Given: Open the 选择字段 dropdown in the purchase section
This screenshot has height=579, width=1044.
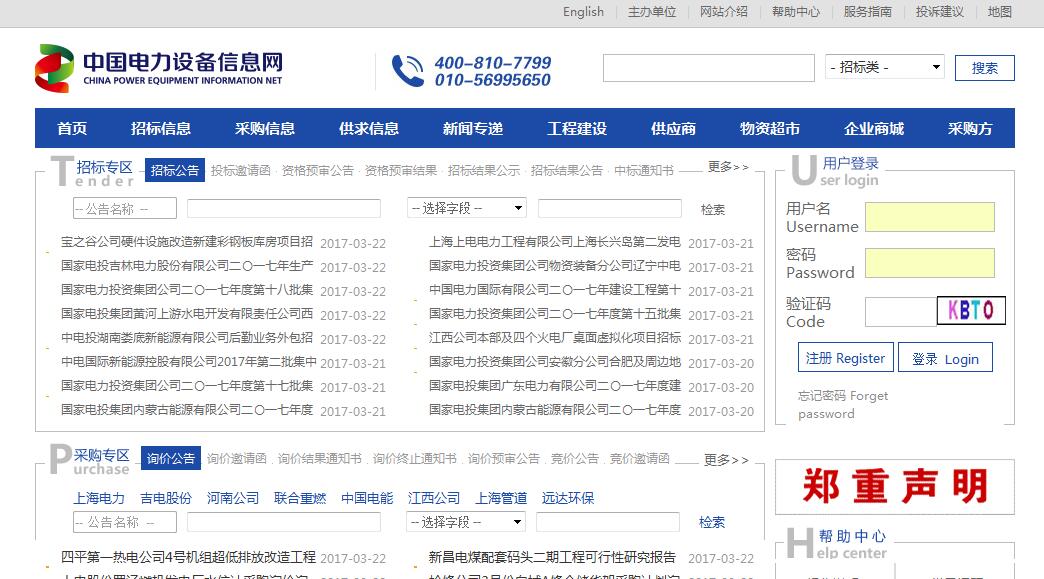Looking at the screenshot, I should pos(466,522).
